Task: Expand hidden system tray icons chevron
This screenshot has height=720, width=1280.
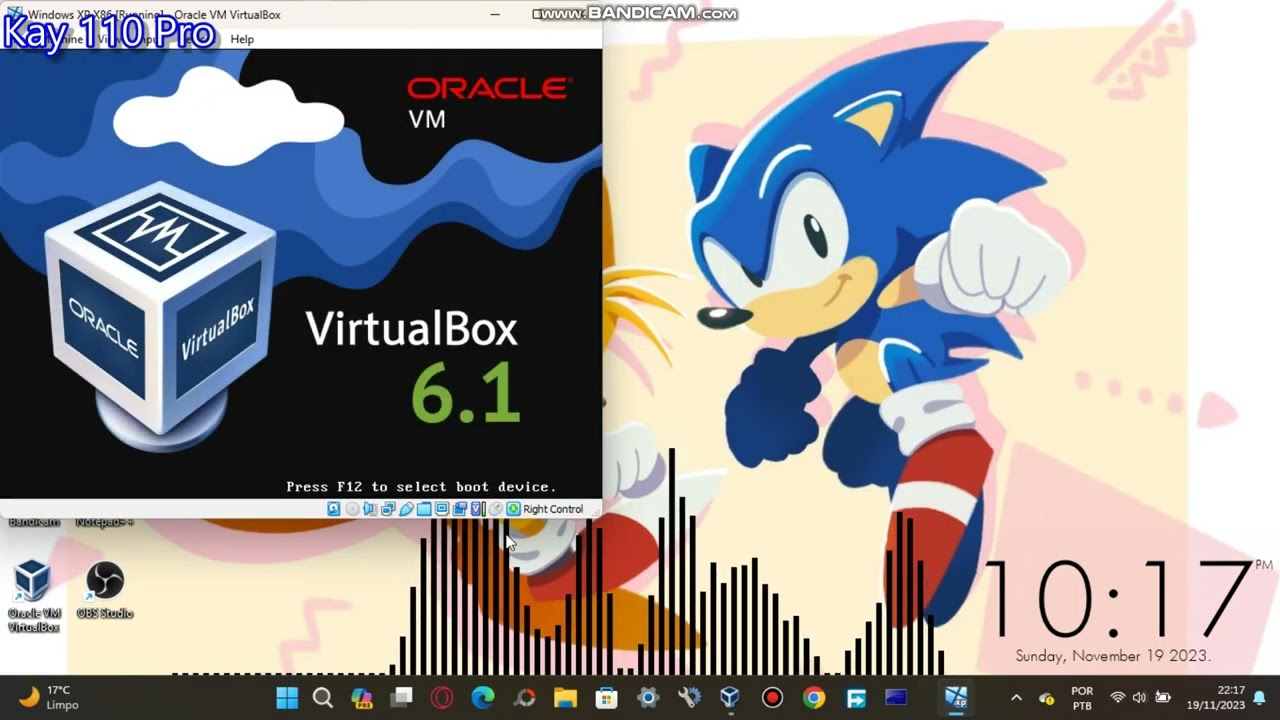Action: (x=1016, y=697)
